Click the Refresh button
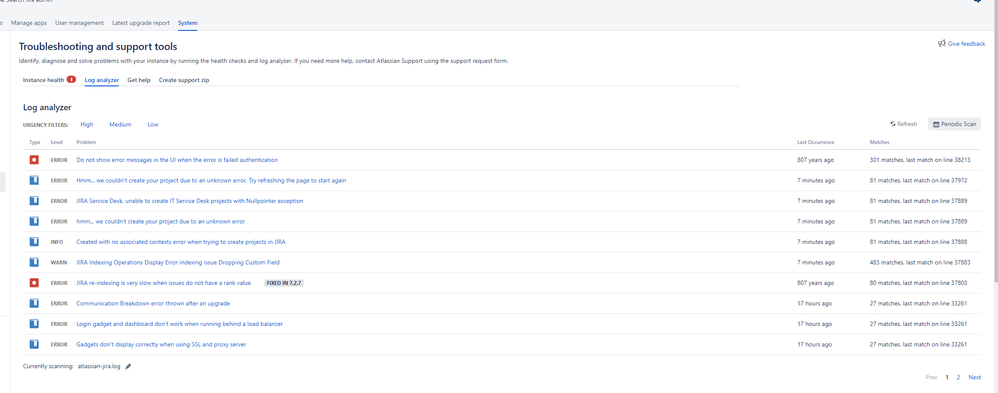The image size is (998, 393). coord(904,124)
